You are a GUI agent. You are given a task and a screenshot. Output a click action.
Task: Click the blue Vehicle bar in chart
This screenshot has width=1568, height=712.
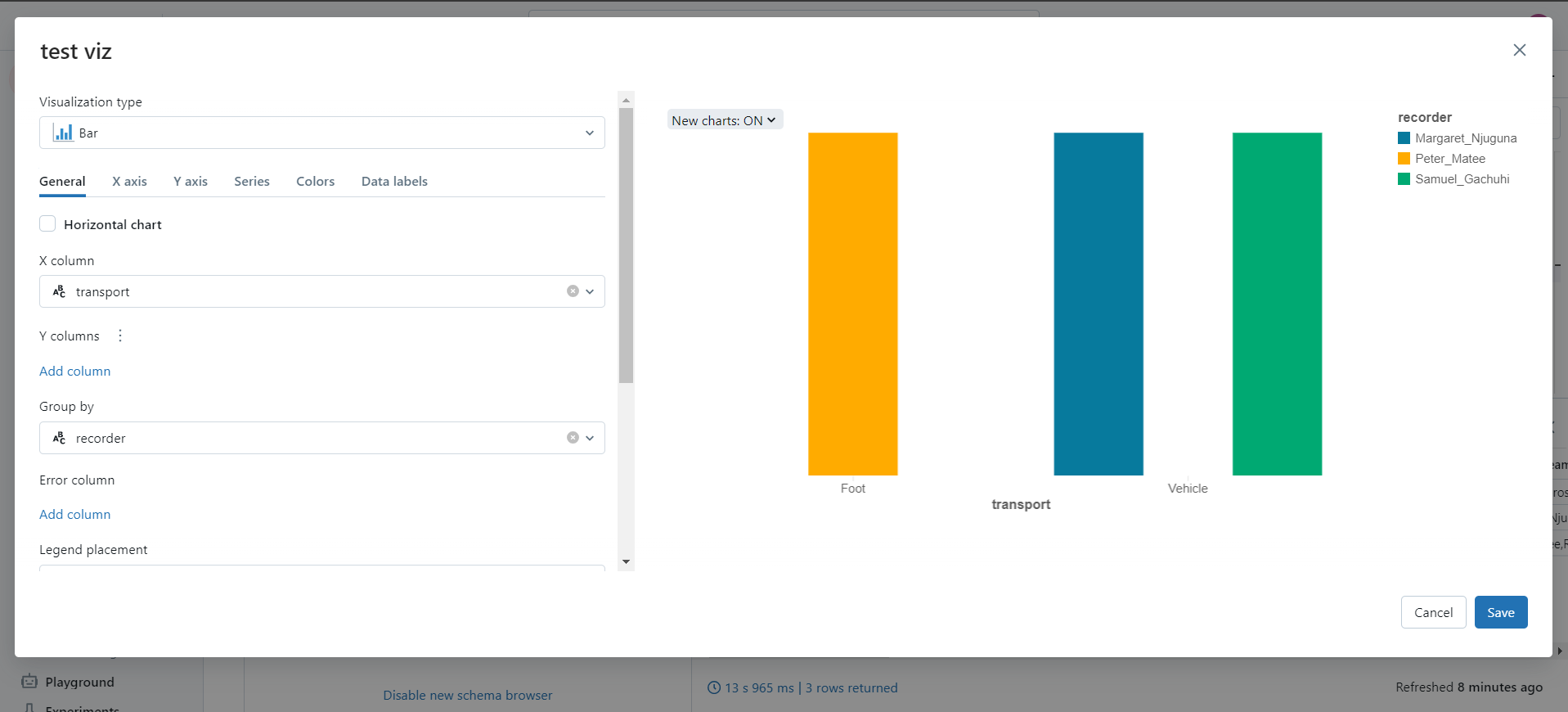point(1098,304)
